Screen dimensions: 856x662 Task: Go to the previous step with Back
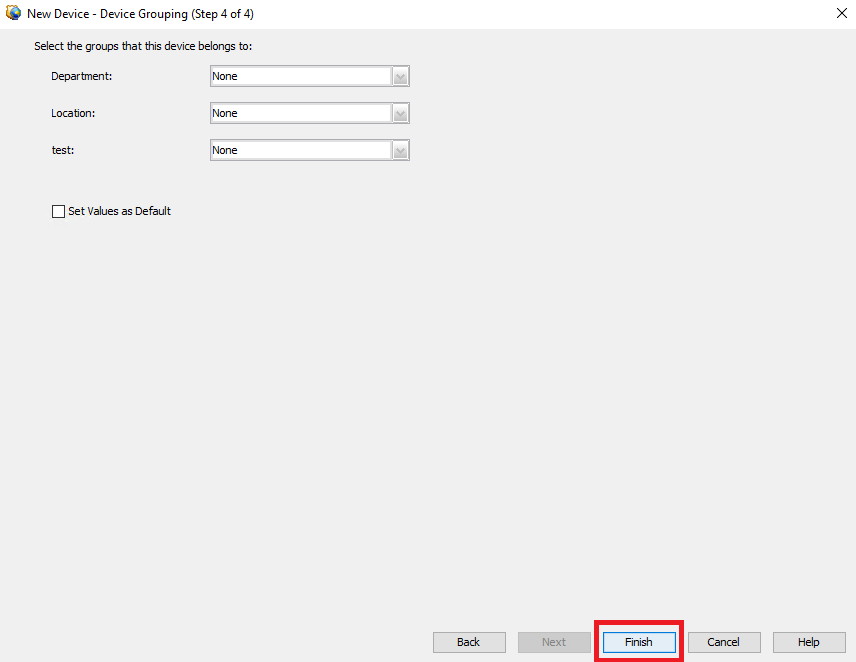click(x=469, y=642)
